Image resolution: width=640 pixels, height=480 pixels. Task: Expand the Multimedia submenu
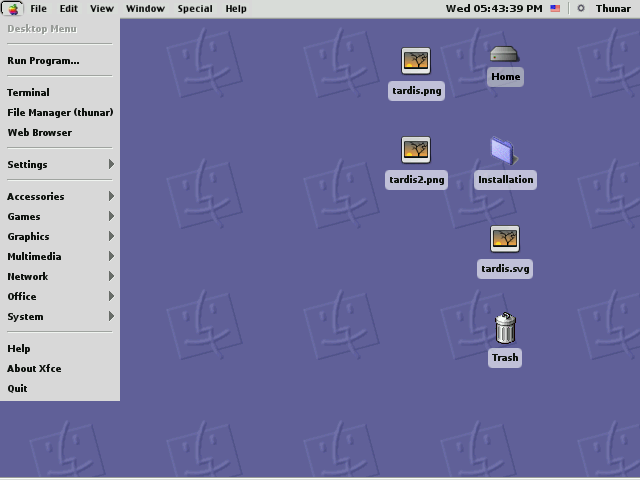(60, 257)
